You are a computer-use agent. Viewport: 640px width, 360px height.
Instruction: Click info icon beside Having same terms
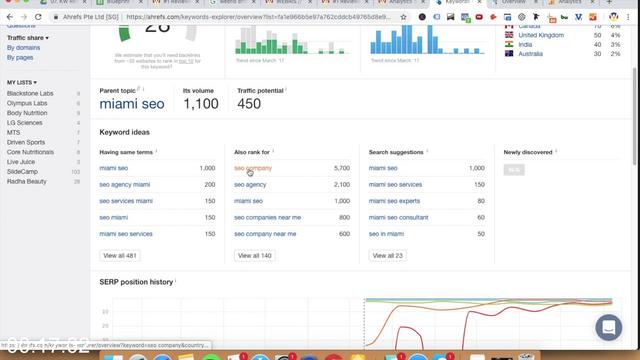156,151
